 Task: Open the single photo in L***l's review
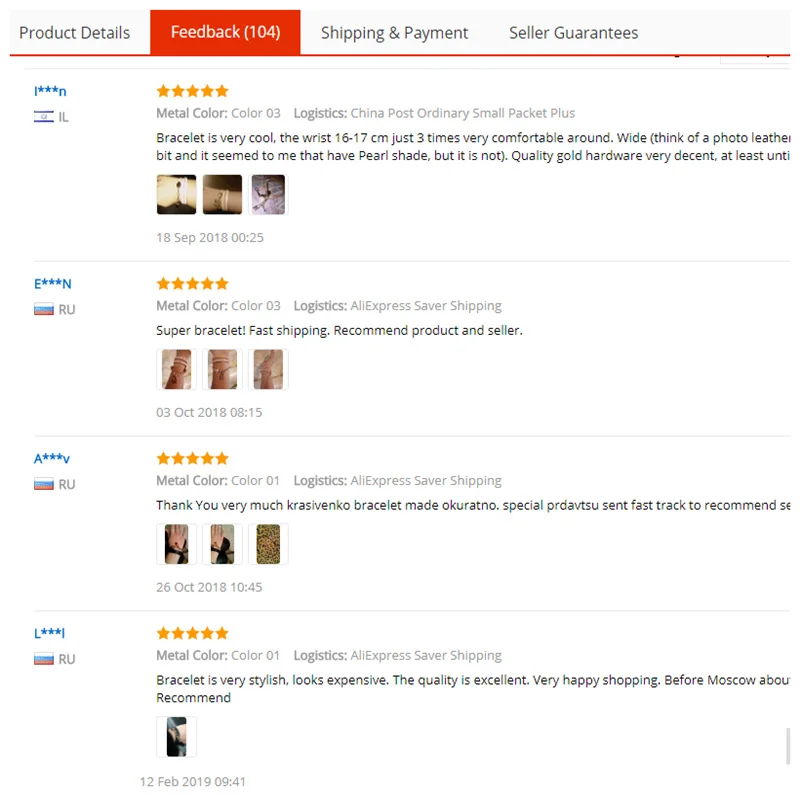tap(177, 737)
